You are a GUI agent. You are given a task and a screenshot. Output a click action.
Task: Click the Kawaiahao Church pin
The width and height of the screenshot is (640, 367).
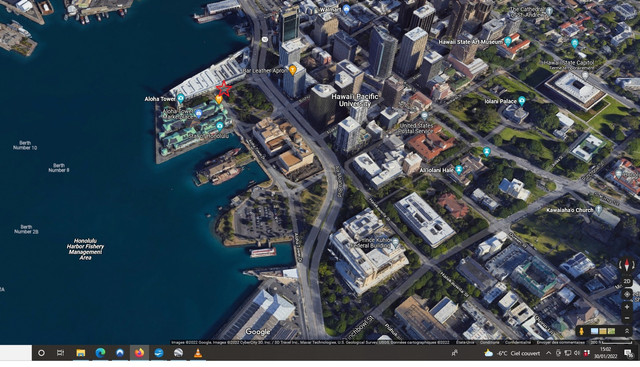click(598, 209)
